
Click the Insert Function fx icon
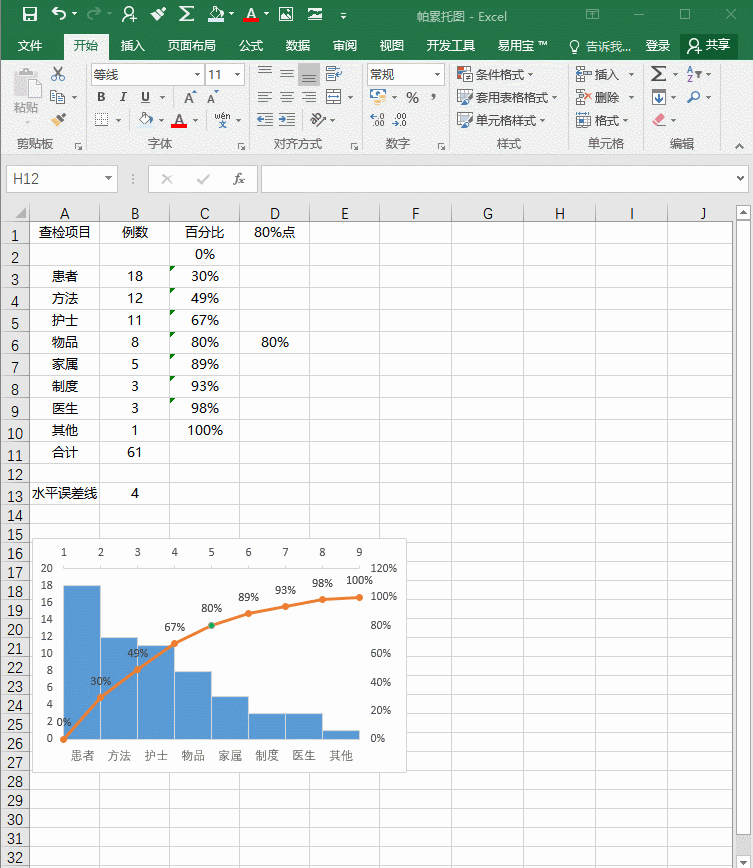[239, 179]
